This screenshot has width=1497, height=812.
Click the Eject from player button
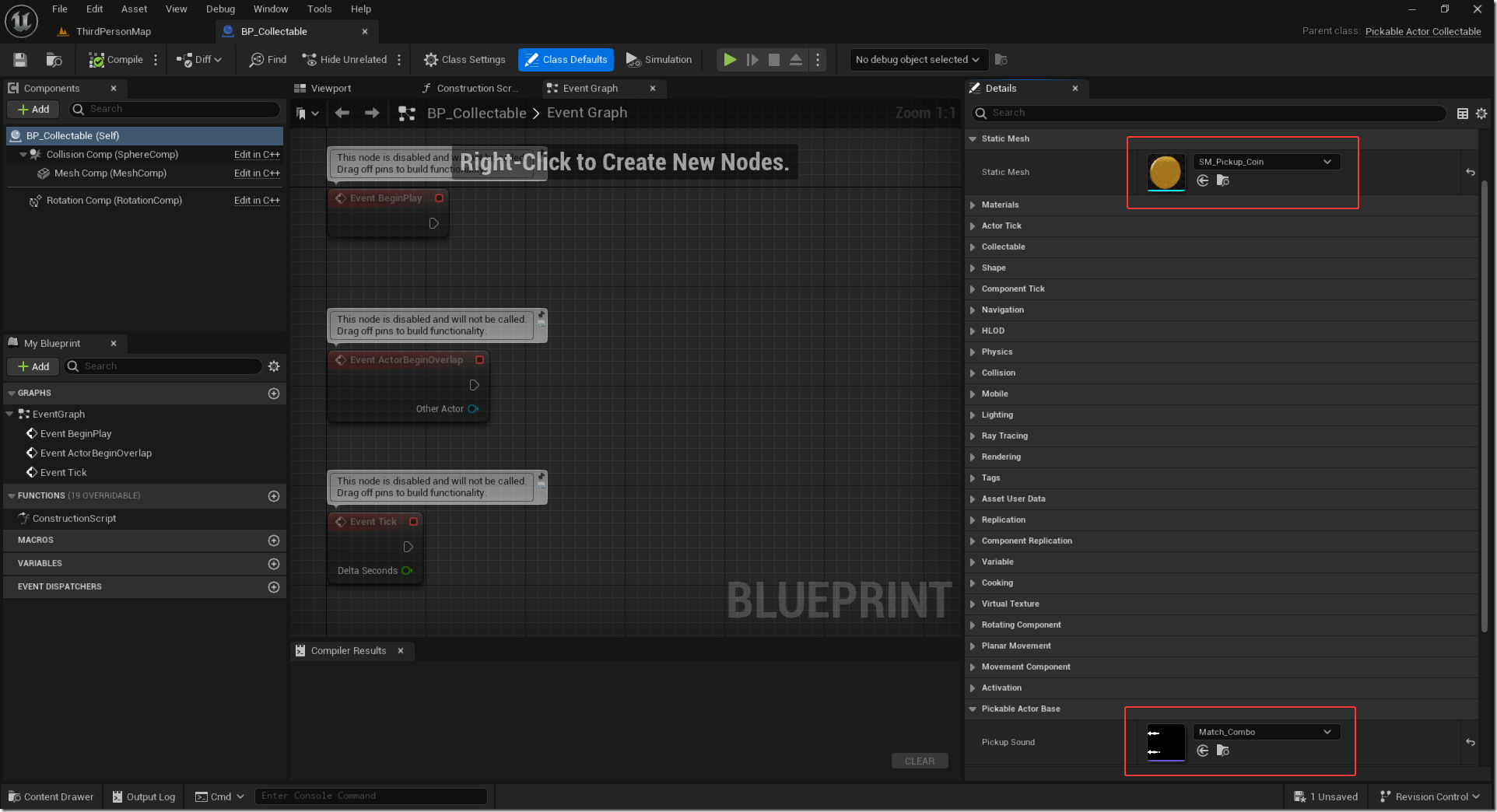(x=796, y=60)
